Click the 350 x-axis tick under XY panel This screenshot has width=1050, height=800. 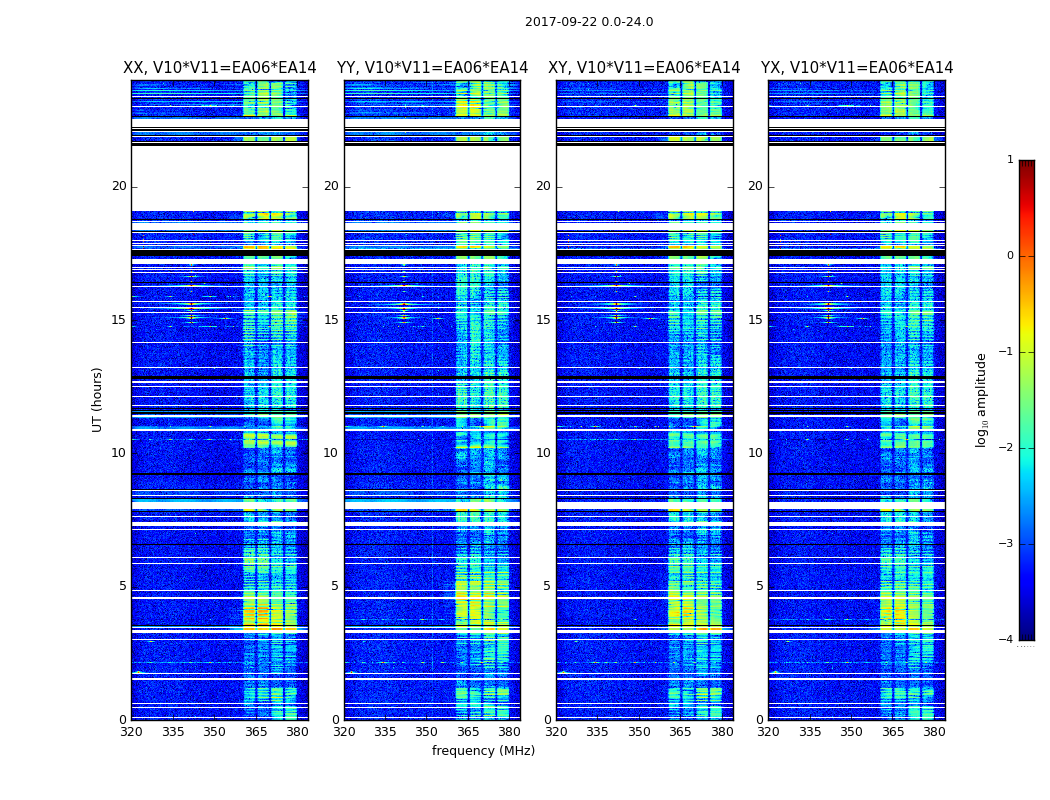[639, 732]
